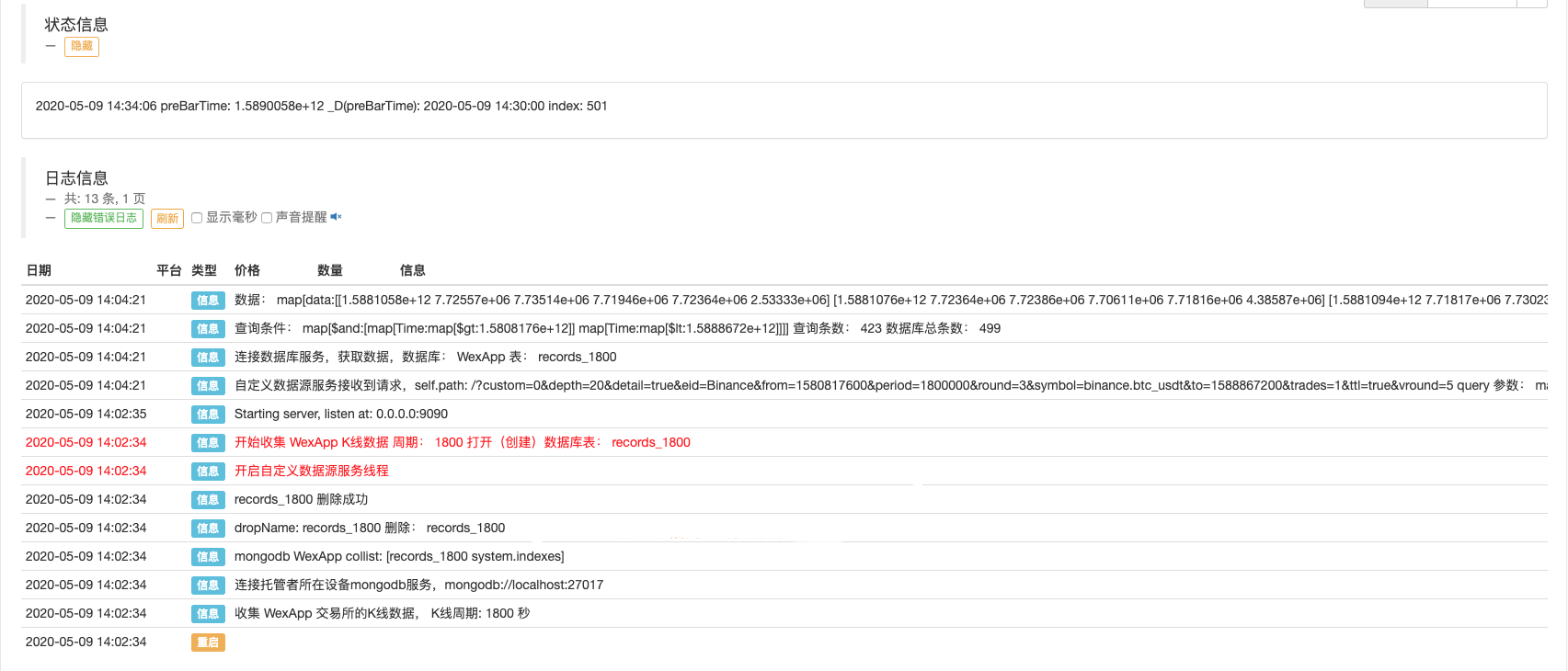The height and width of the screenshot is (671, 1568).
Task: Click the 隐藏错误日志 button
Action: pyautogui.click(x=104, y=218)
